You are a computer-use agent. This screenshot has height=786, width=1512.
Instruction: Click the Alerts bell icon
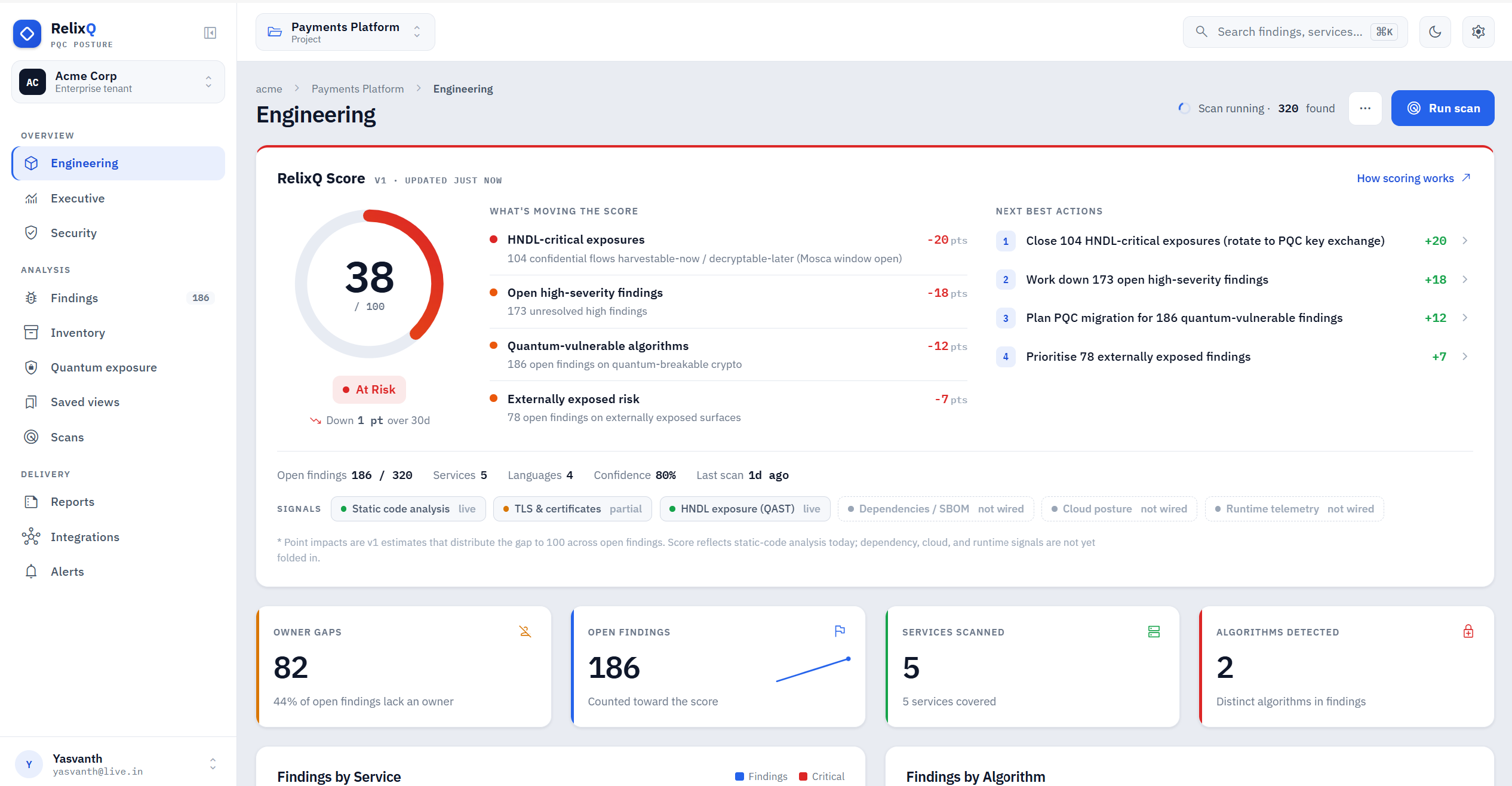(31, 572)
